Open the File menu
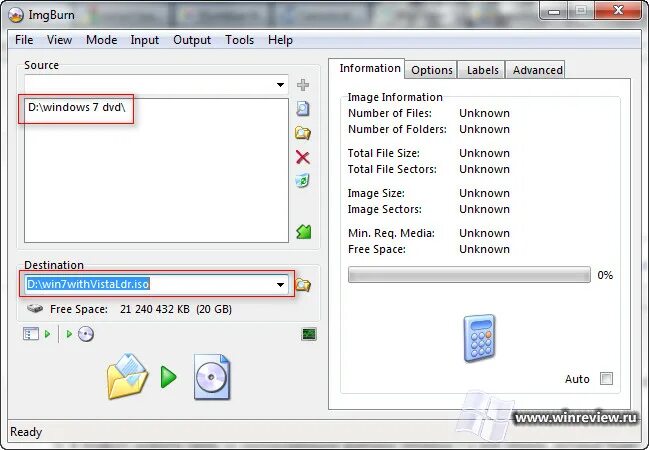Screen dimensions: 649x450 [24, 40]
